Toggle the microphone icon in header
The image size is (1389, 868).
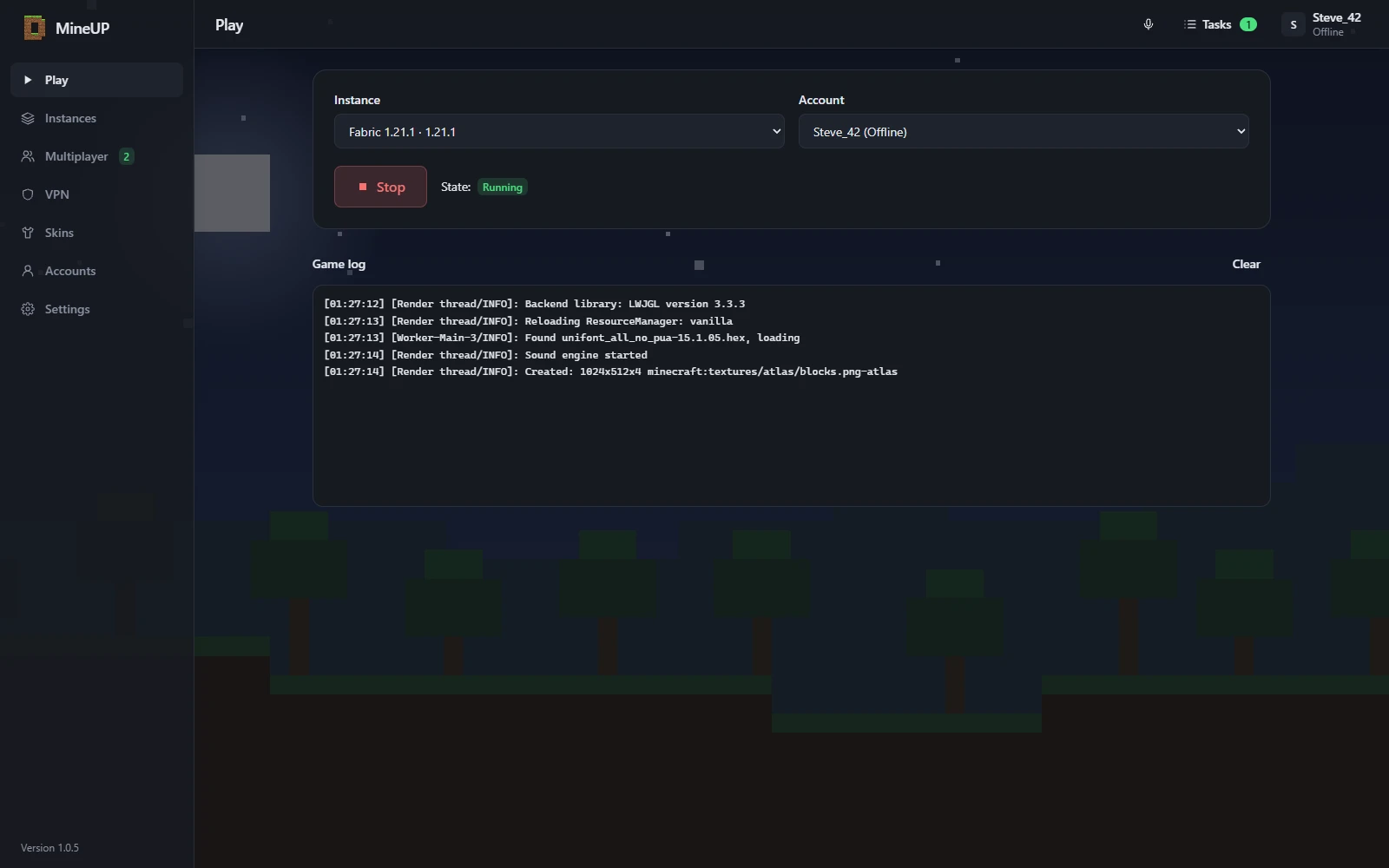pos(1149,24)
